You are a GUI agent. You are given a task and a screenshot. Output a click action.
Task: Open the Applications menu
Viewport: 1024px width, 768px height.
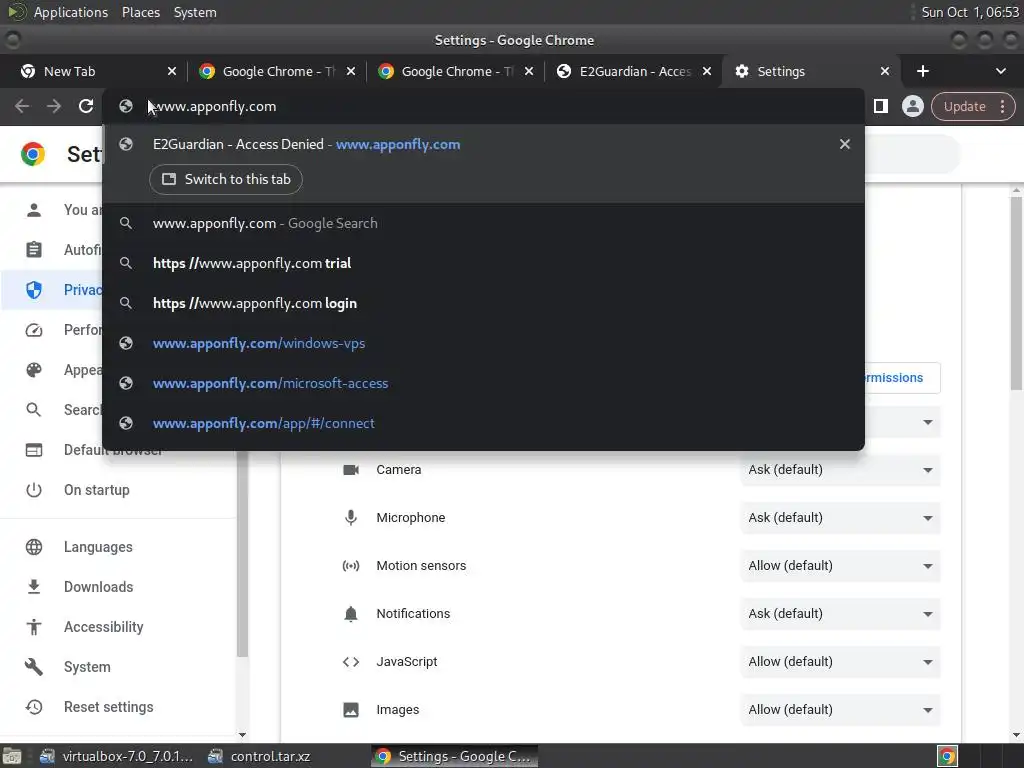(71, 12)
